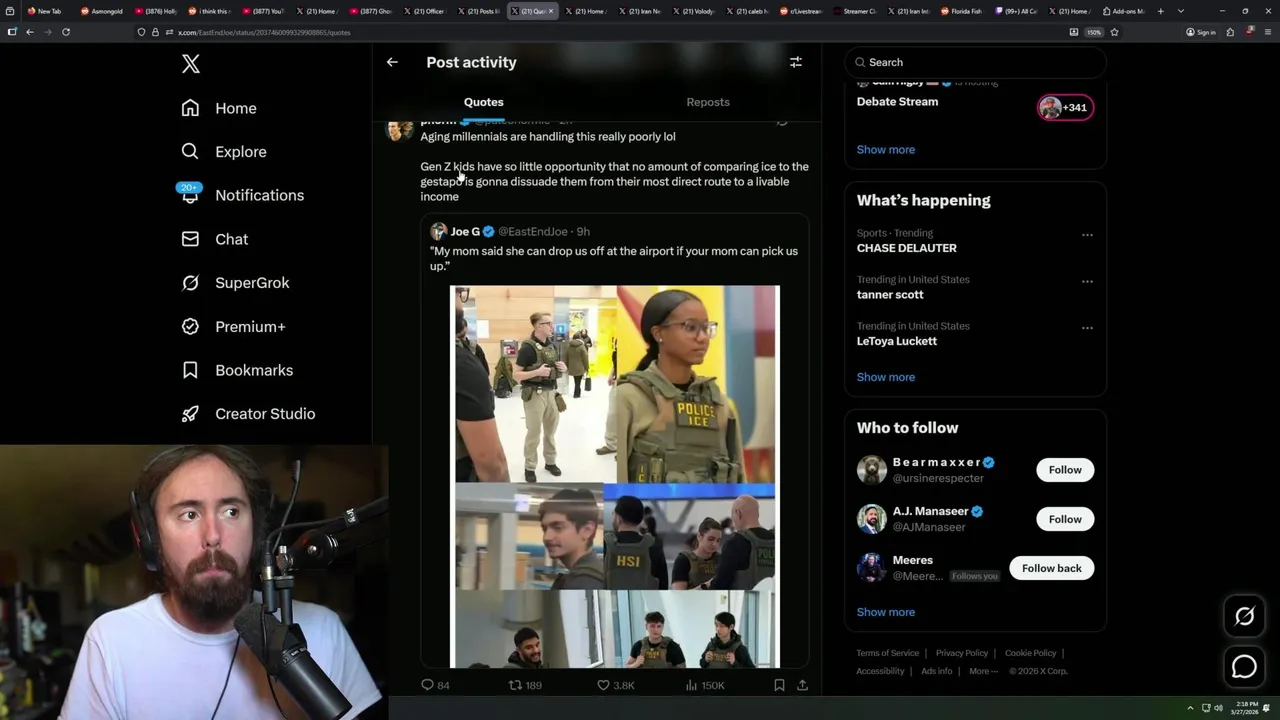Reload the page in the browser toolbar
The image size is (1280, 720).
point(66,32)
